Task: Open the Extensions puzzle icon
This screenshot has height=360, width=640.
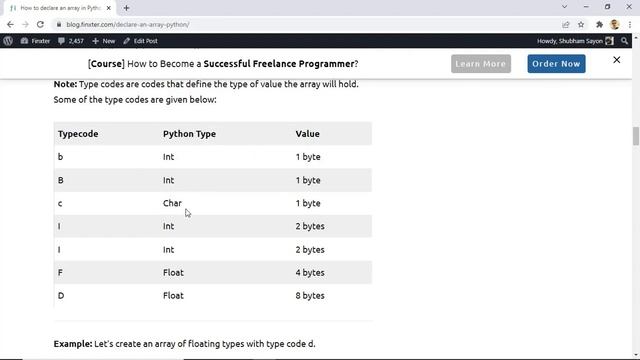Action: (599, 24)
